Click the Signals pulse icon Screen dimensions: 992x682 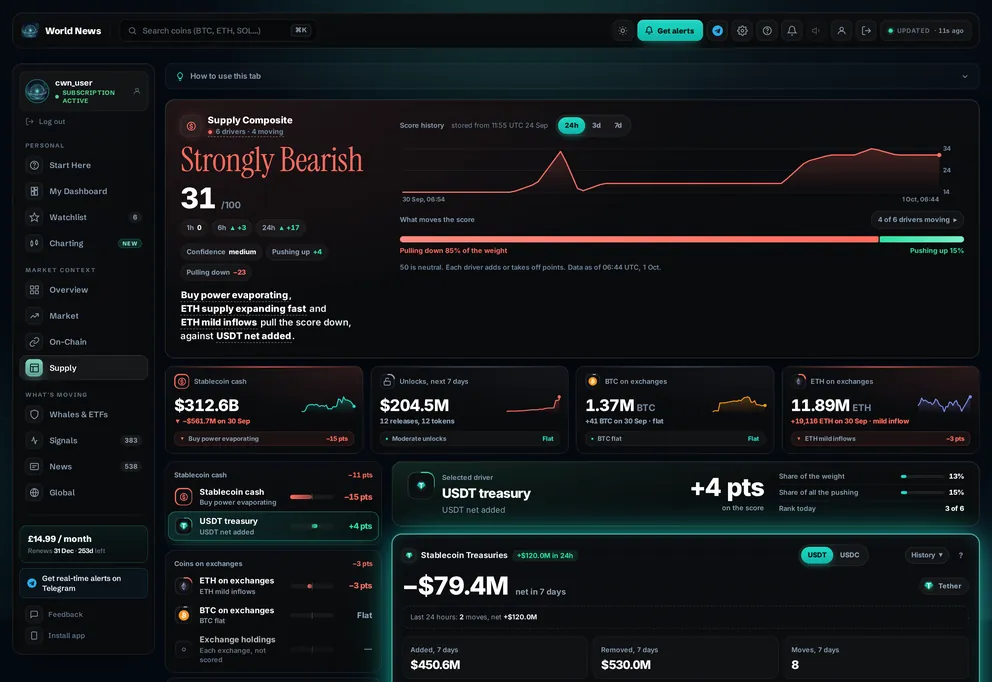click(x=34, y=440)
